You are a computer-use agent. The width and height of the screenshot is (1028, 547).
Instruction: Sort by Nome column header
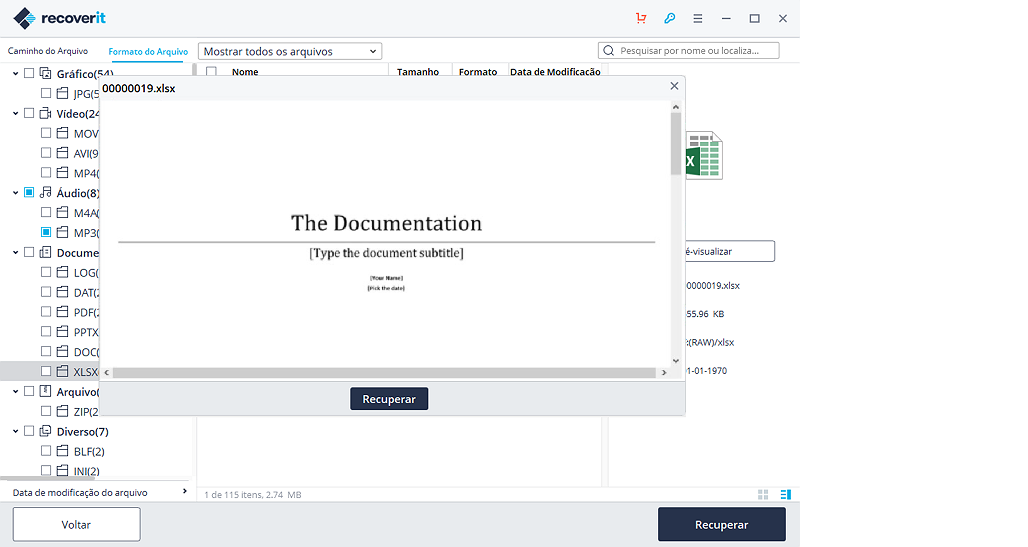pos(245,71)
